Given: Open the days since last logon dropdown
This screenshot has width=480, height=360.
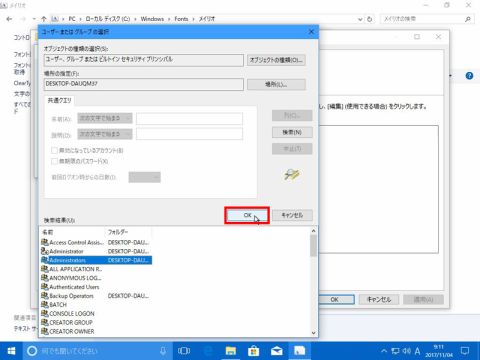Looking at the screenshot, I should (x=144, y=177).
